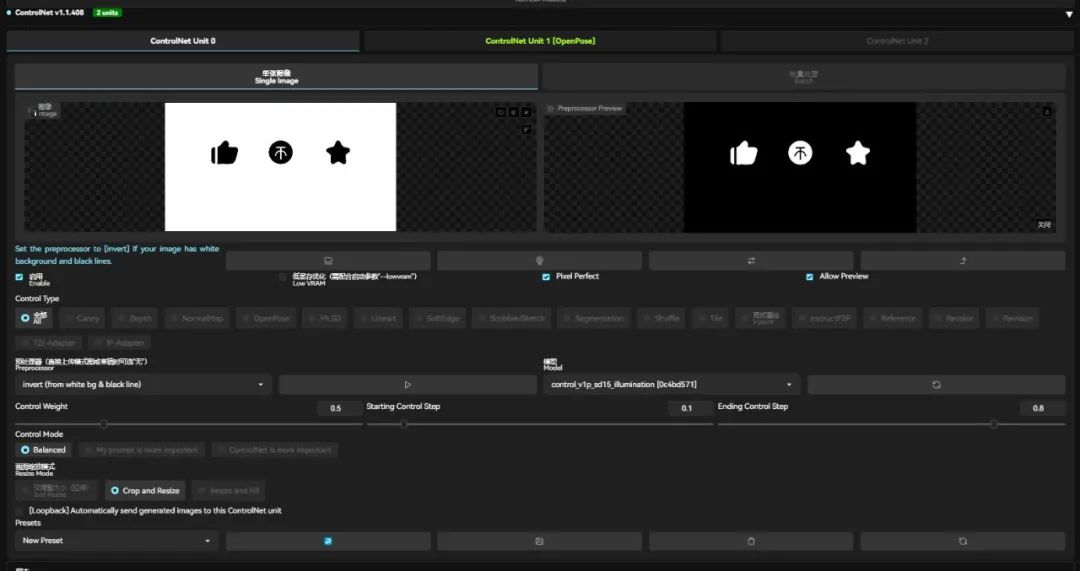Open the Model dropdown control_v1p_sd15_illumination

pos(672,384)
